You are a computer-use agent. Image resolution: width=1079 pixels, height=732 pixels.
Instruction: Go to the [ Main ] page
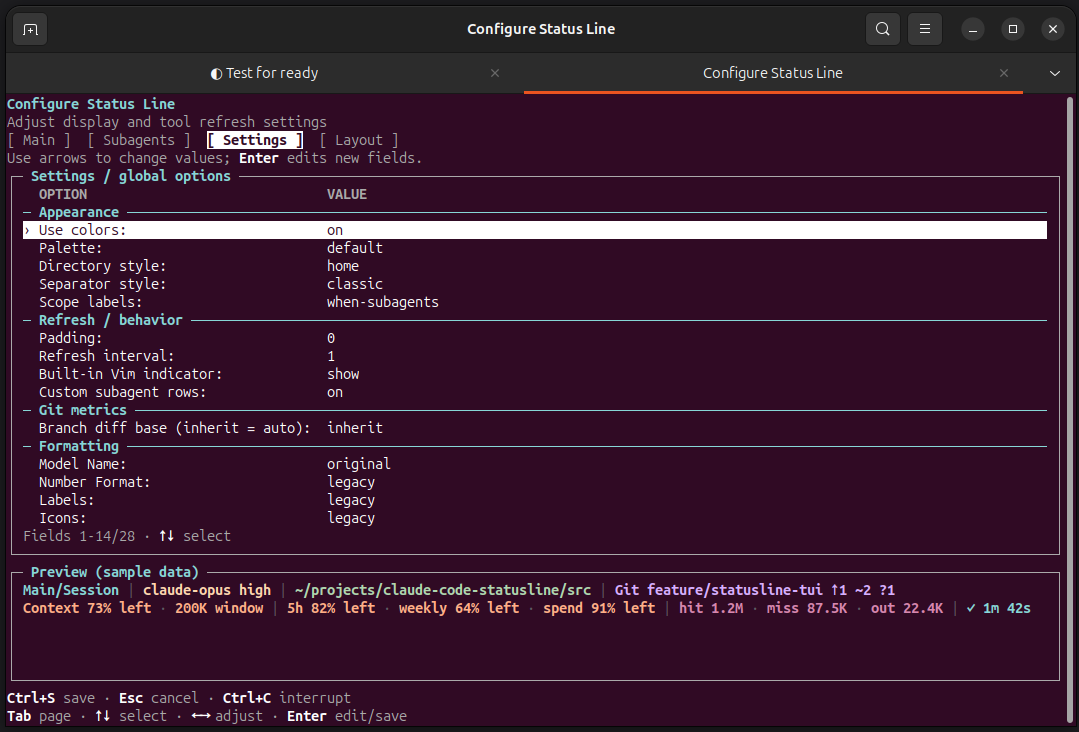click(x=39, y=140)
